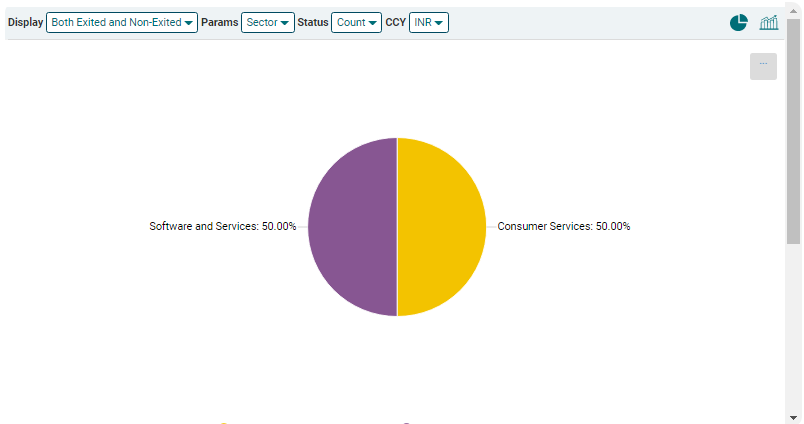The height and width of the screenshot is (424, 804).
Task: Expand the CCY INR currency dropdown
Action: 428,22
